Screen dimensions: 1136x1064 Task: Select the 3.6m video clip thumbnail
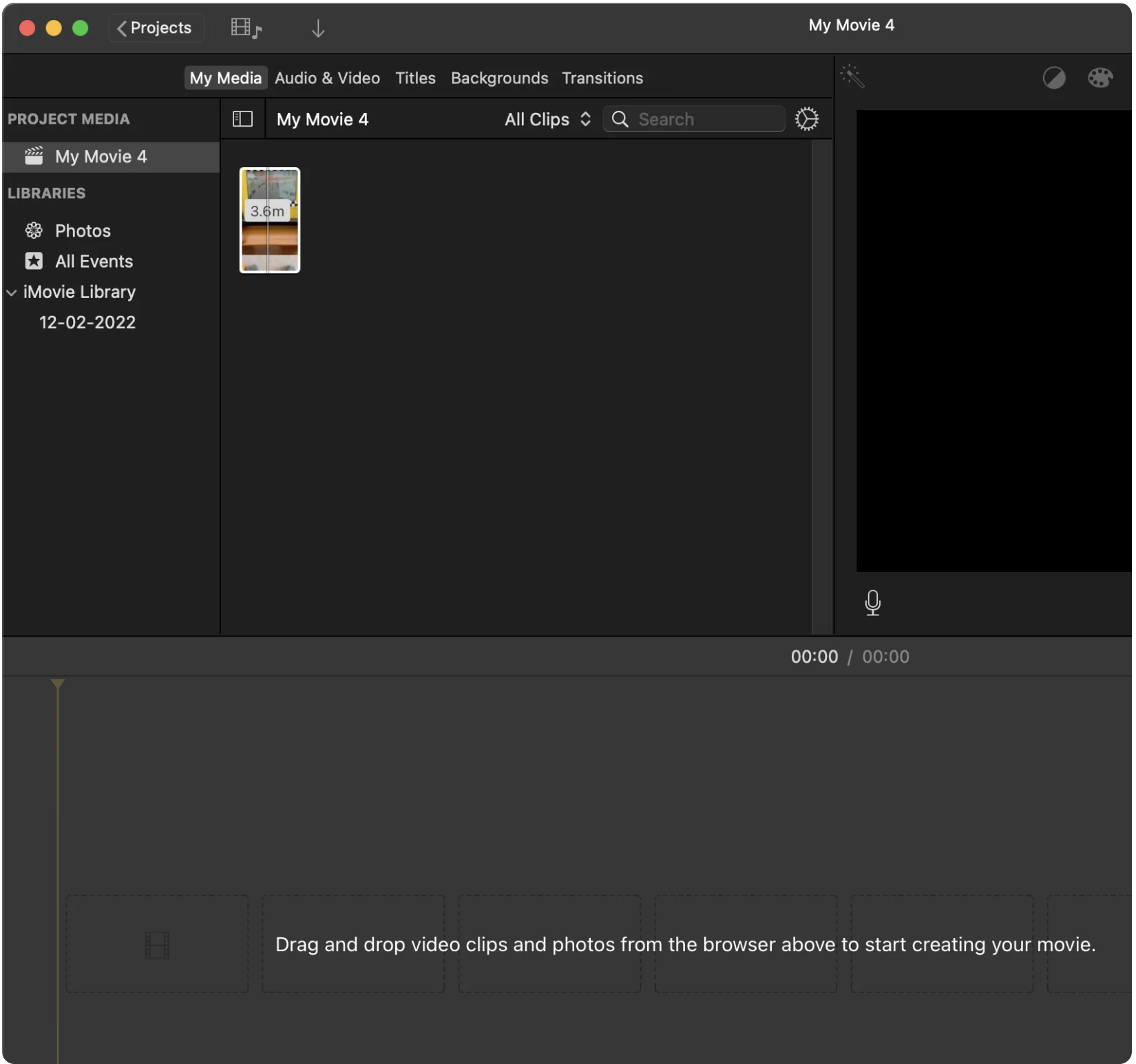269,220
